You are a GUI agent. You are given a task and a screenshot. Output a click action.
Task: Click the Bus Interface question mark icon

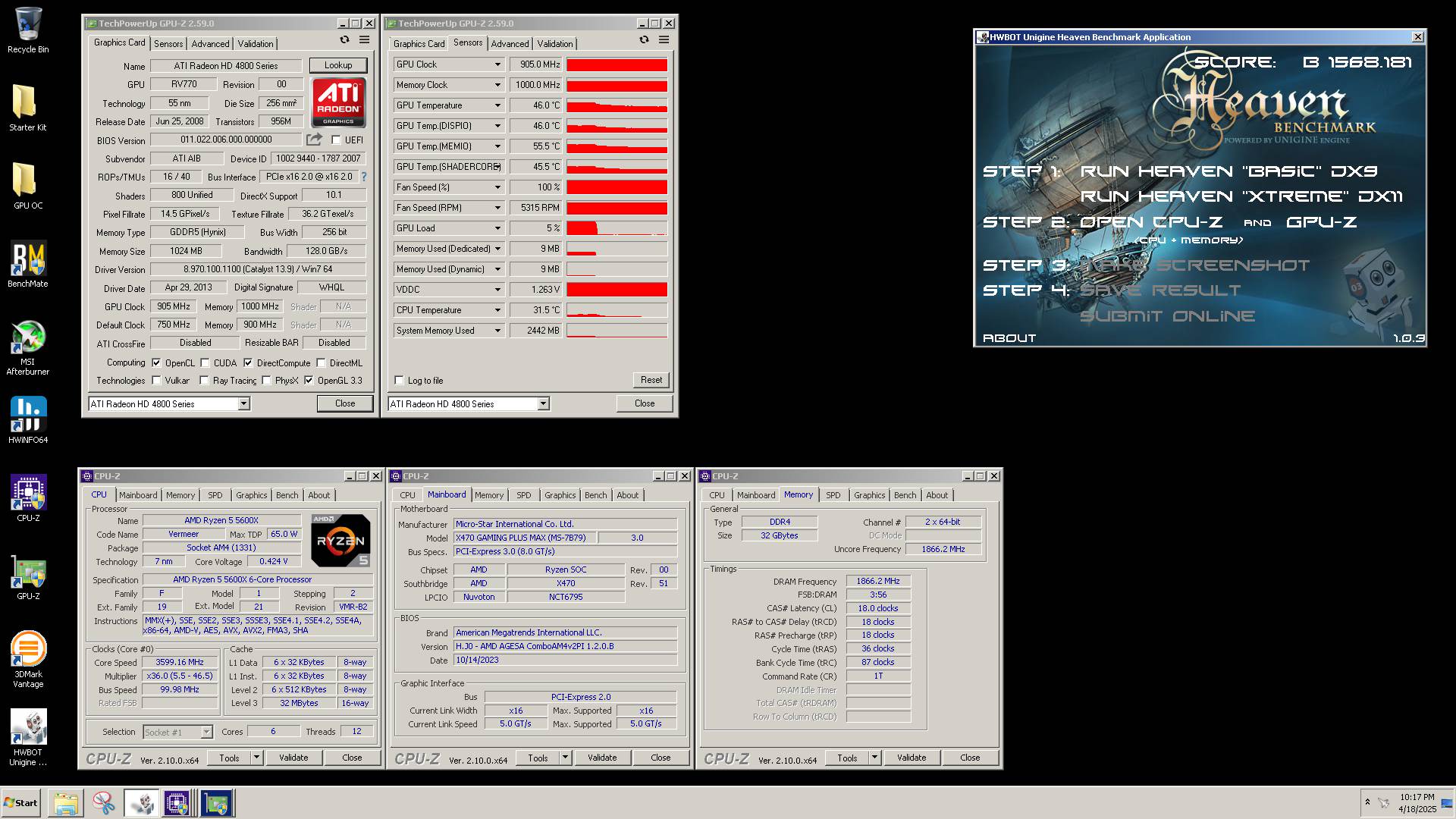coord(364,177)
